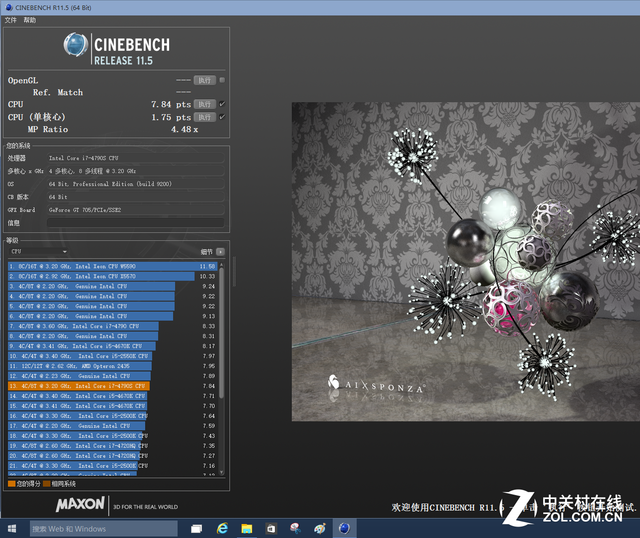Run the CPU test with its 执行 button
Image resolution: width=640 pixels, height=538 pixels.
[204, 104]
